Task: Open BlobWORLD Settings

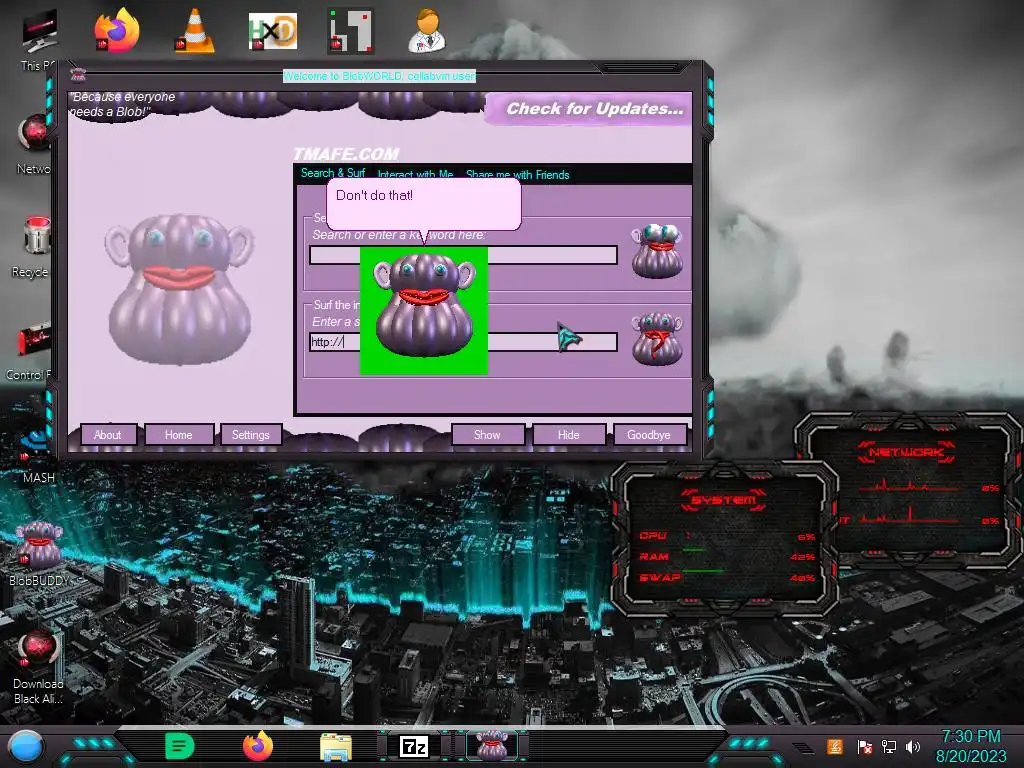Action: (250, 435)
